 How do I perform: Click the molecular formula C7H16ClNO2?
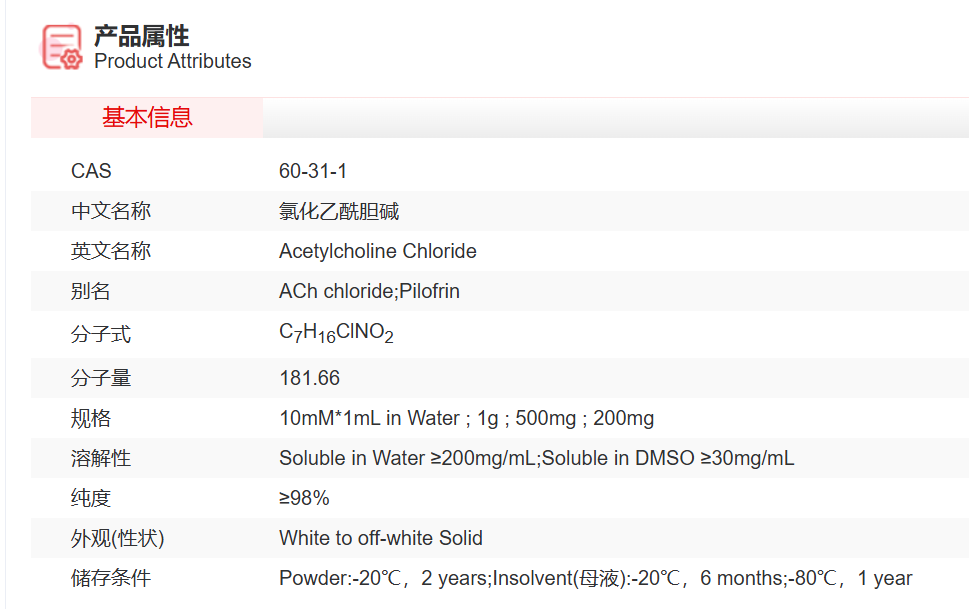click(x=336, y=334)
